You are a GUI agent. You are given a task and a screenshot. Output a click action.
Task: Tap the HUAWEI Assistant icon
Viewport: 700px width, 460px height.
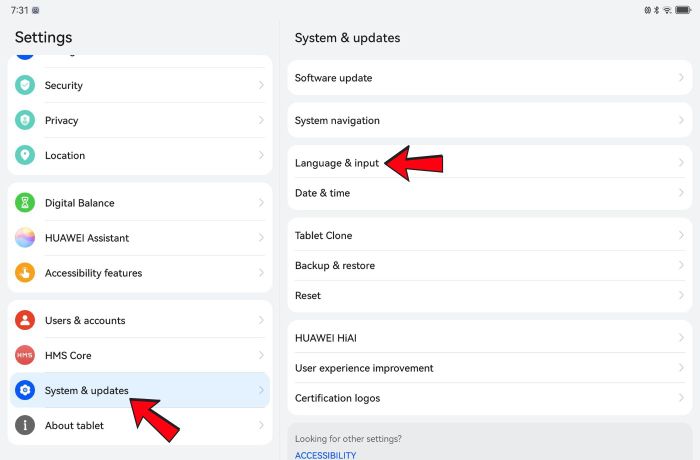click(x=25, y=238)
